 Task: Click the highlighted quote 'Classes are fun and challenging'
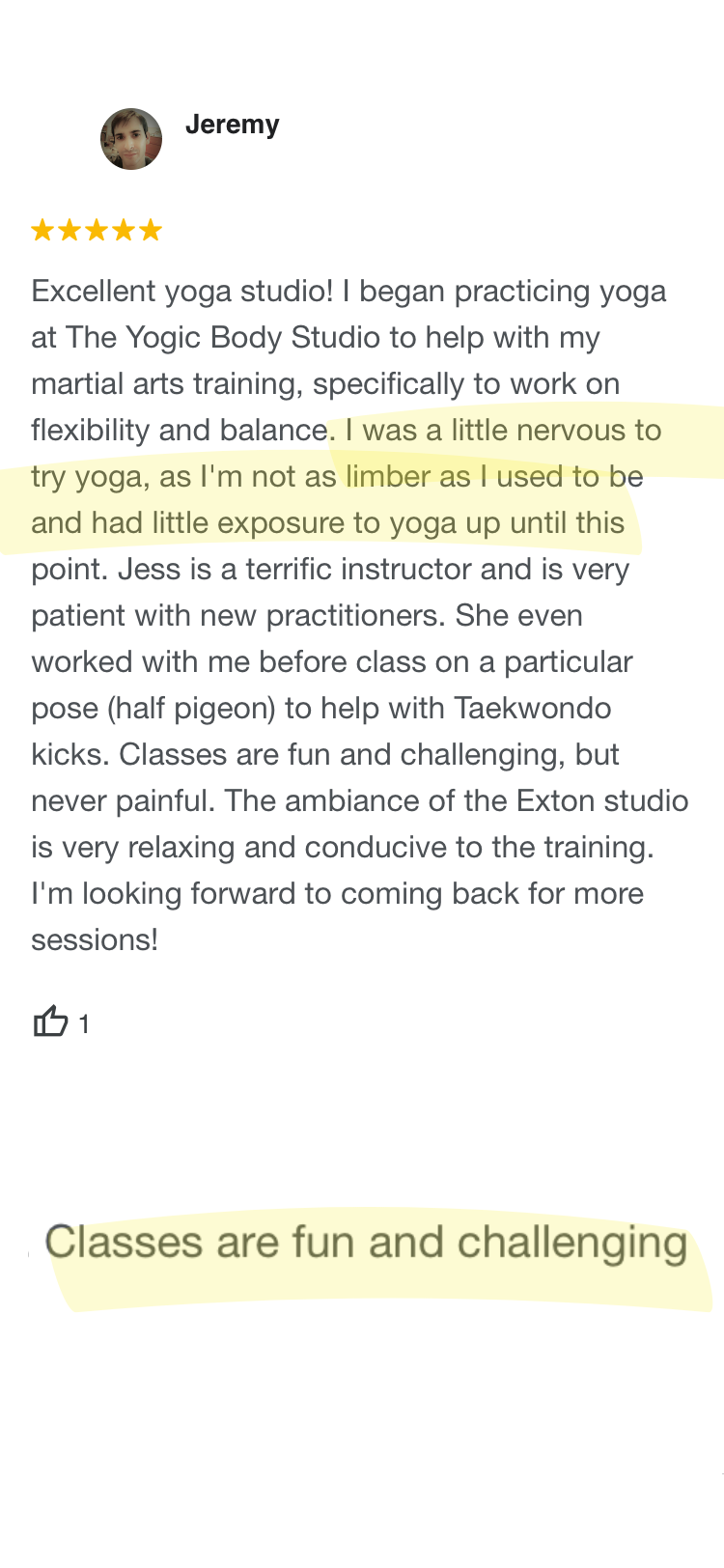[x=366, y=1245]
